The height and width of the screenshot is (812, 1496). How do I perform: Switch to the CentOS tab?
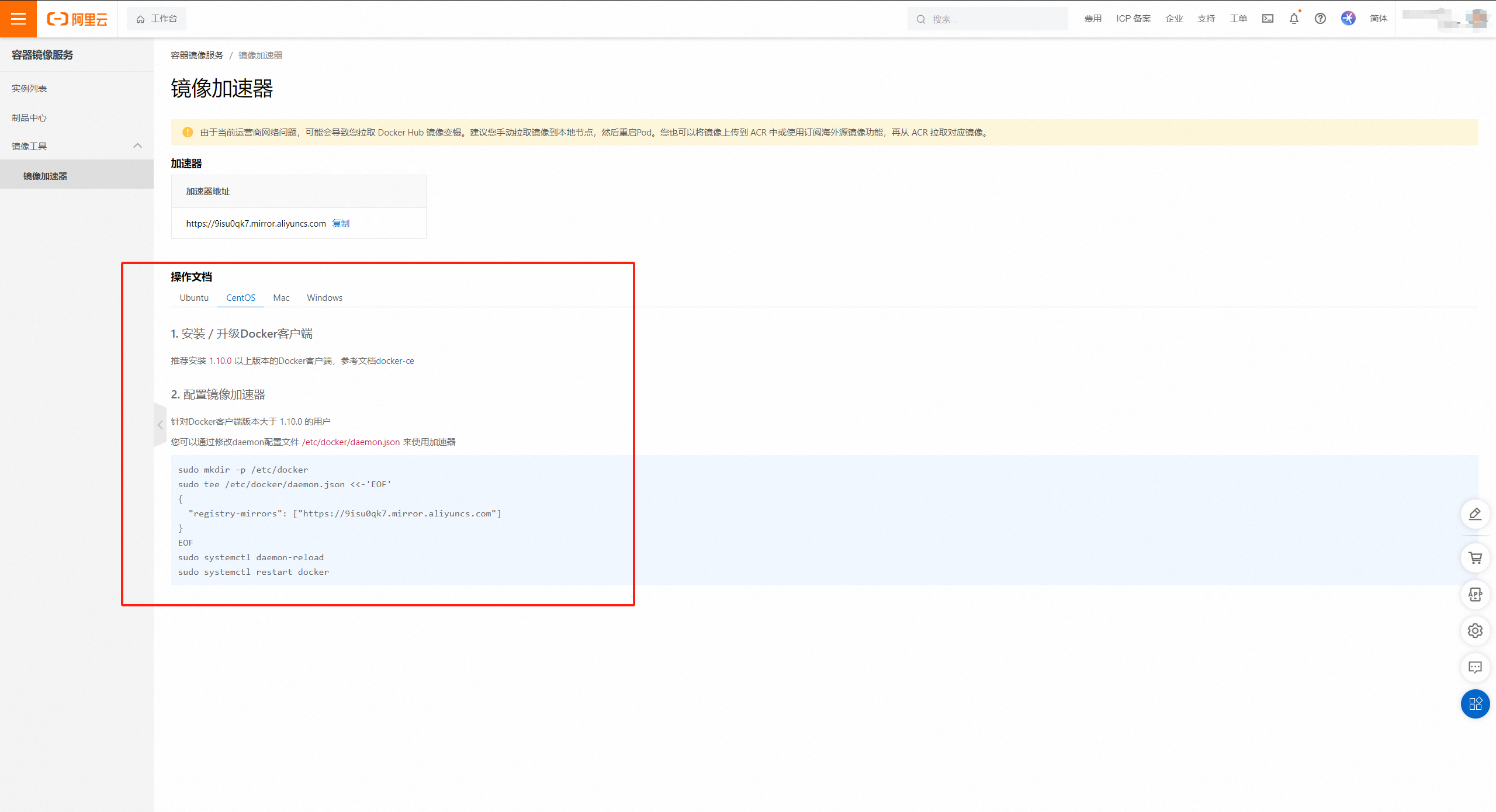pyautogui.click(x=241, y=297)
